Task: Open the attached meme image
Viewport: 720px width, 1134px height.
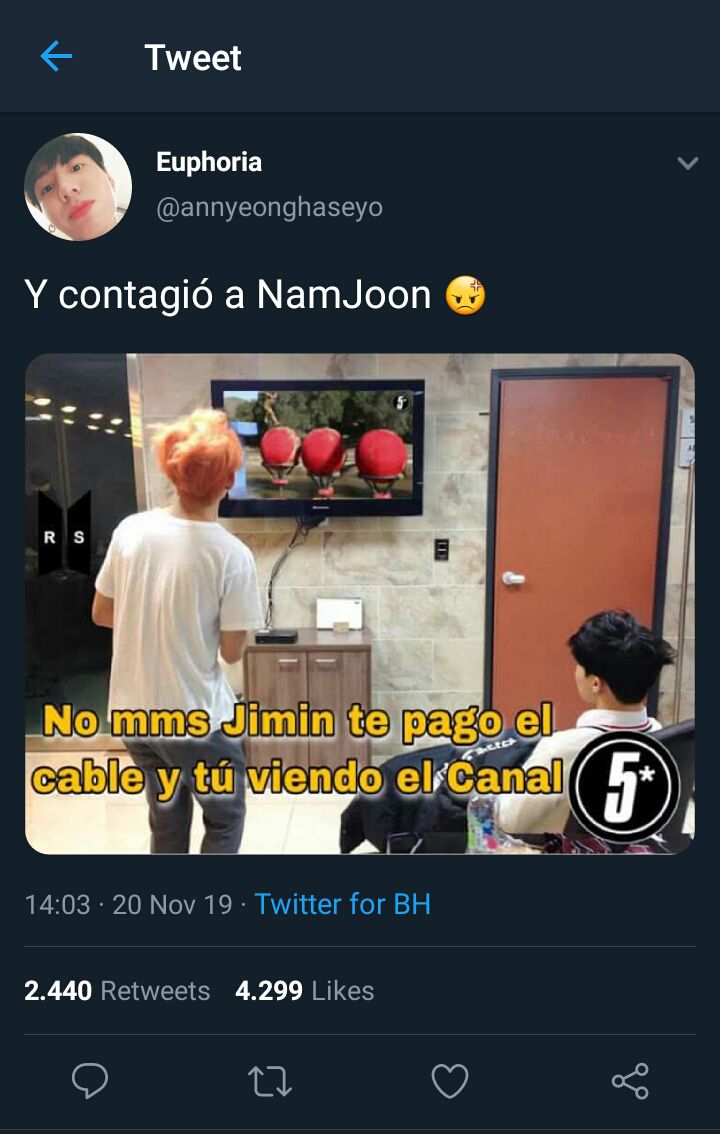Action: click(x=360, y=603)
